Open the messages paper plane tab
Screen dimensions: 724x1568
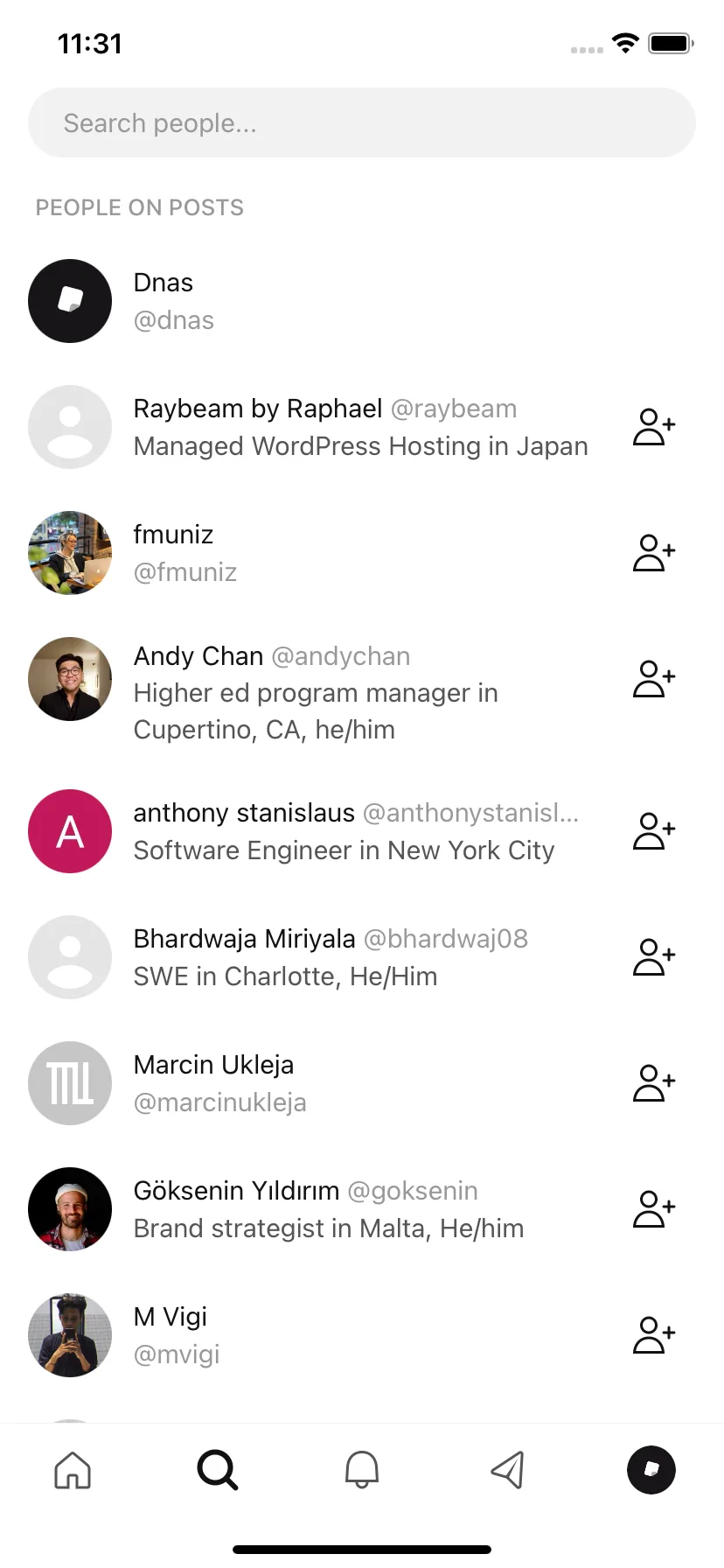[x=507, y=1470]
